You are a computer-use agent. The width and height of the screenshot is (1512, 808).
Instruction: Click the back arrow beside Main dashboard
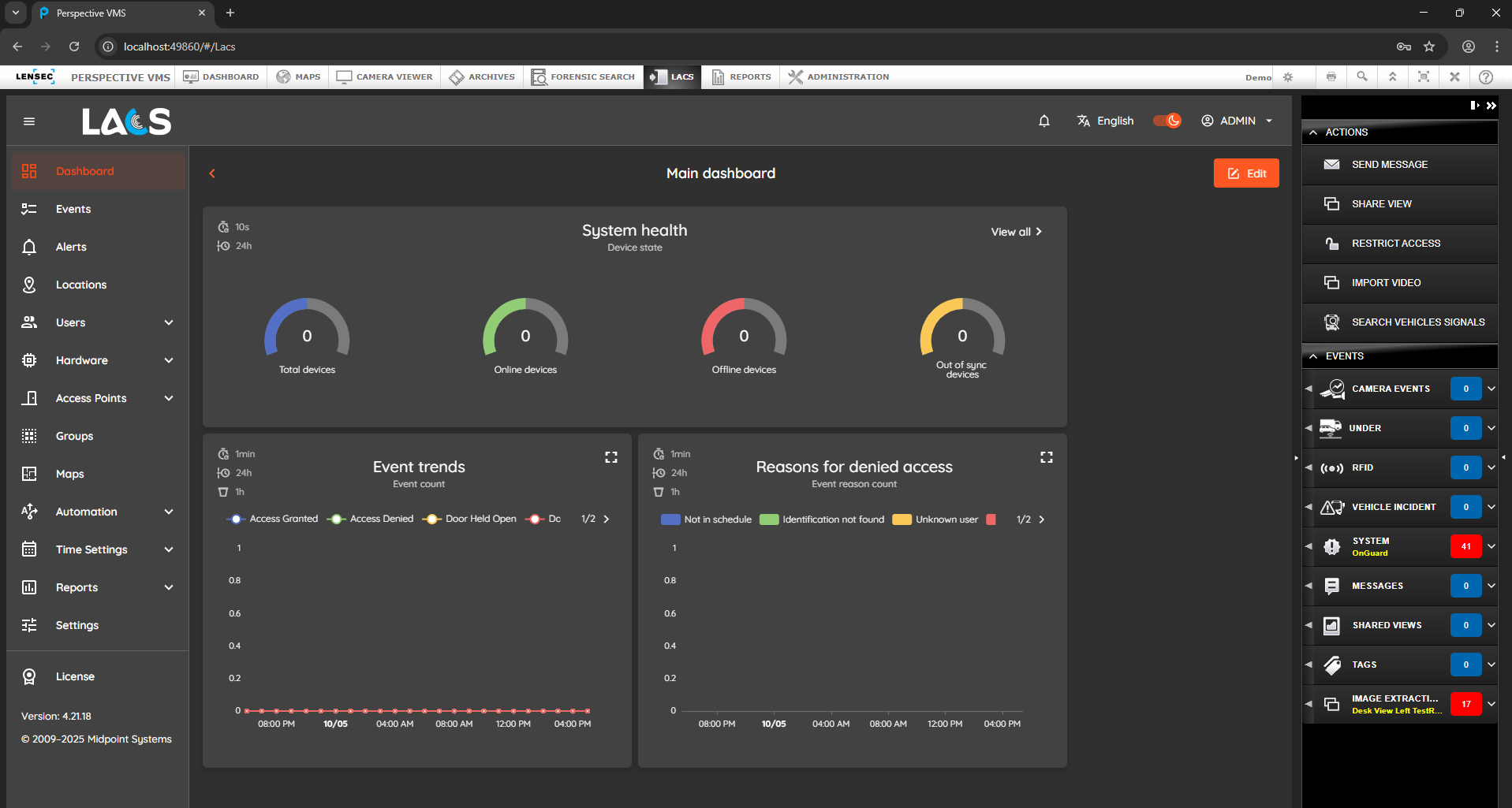212,173
